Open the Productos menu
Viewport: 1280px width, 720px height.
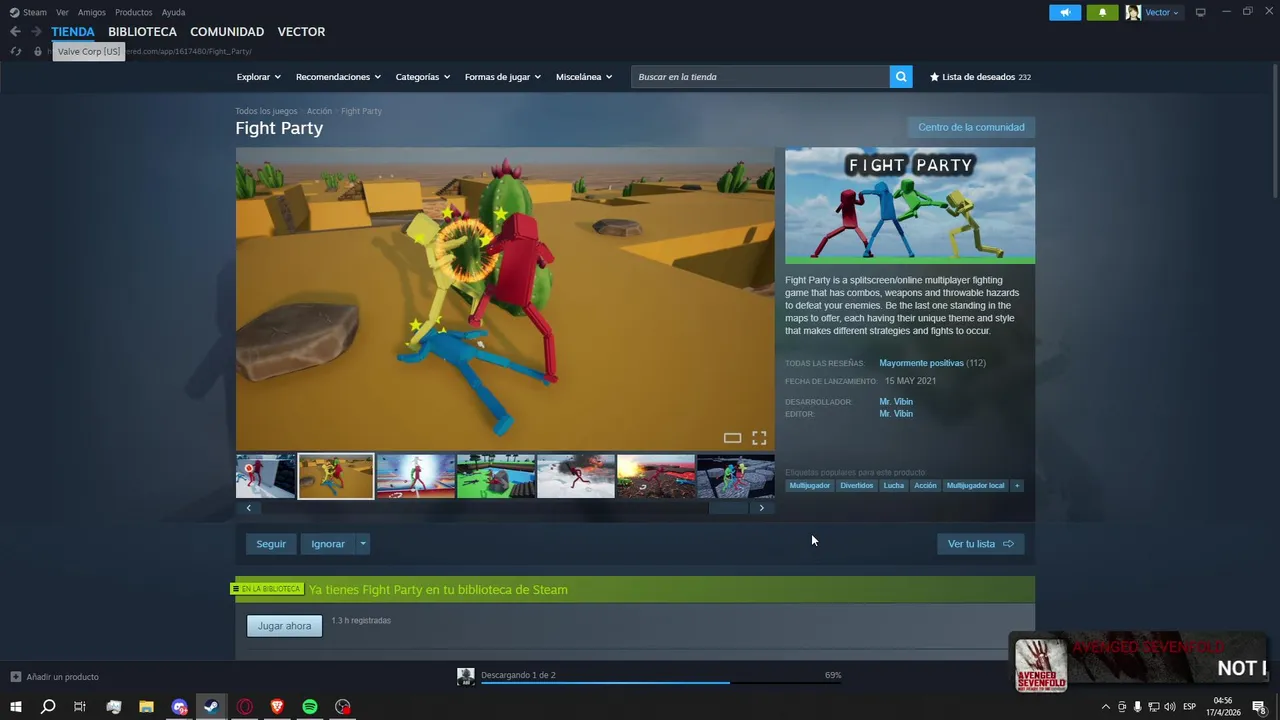coord(134,12)
